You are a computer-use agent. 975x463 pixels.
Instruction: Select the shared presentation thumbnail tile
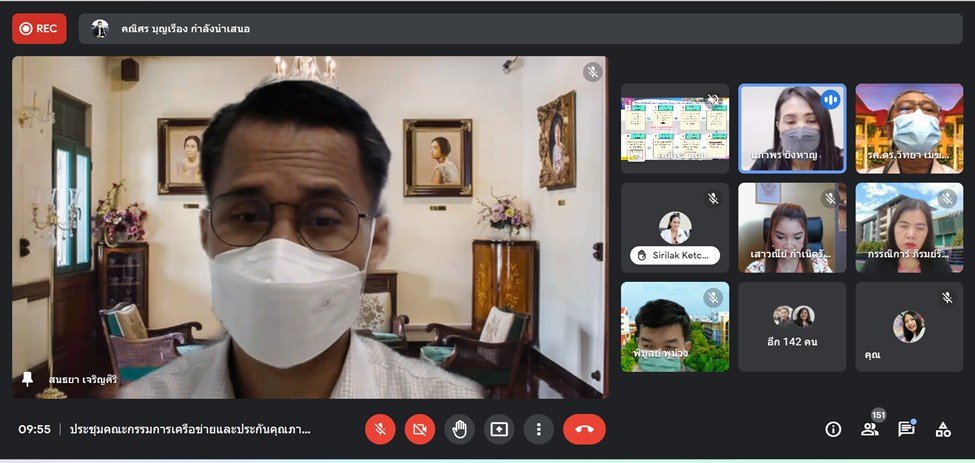pyautogui.click(x=675, y=128)
